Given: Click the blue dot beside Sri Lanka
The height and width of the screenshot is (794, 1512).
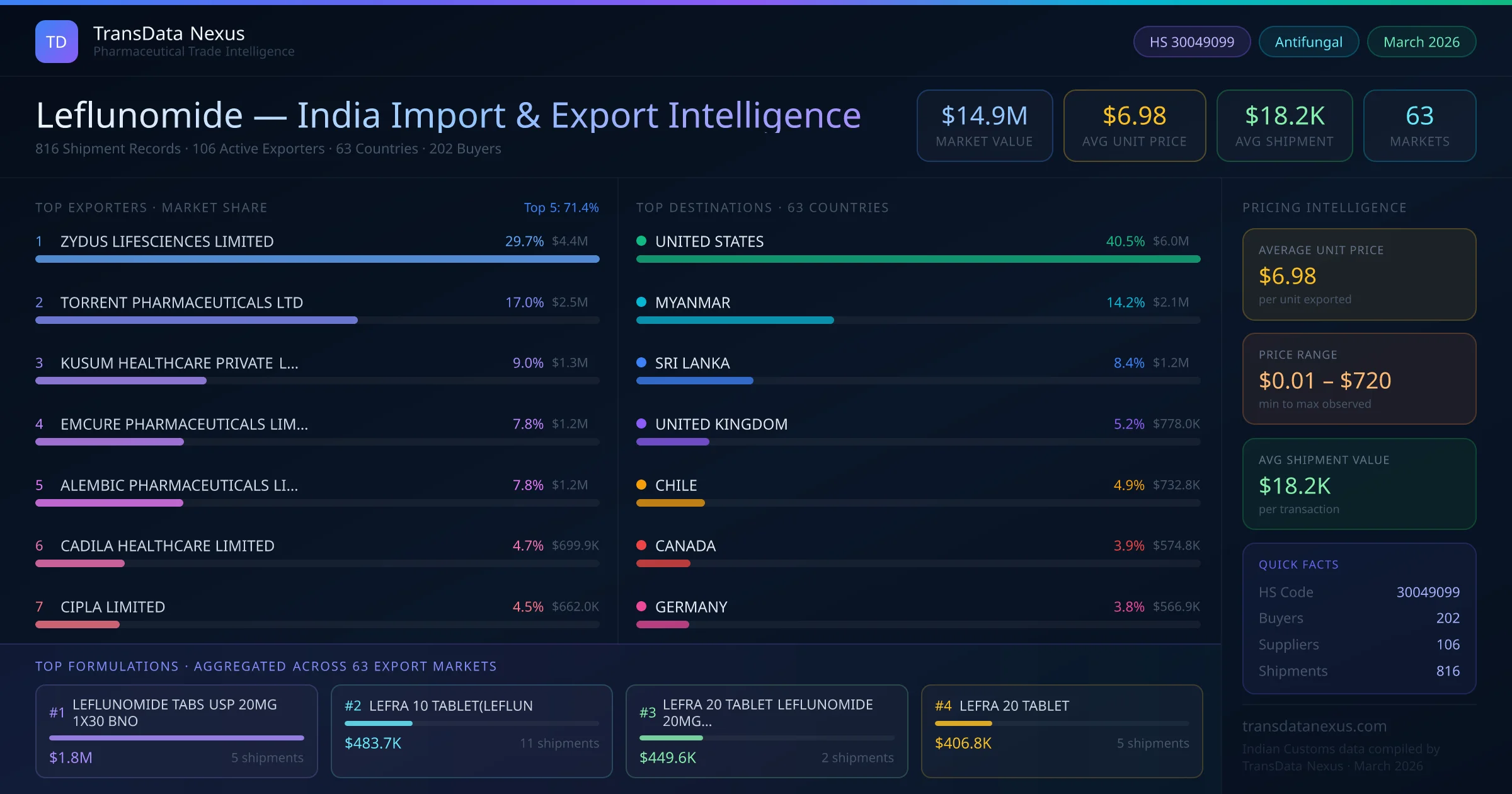Looking at the screenshot, I should click(641, 362).
